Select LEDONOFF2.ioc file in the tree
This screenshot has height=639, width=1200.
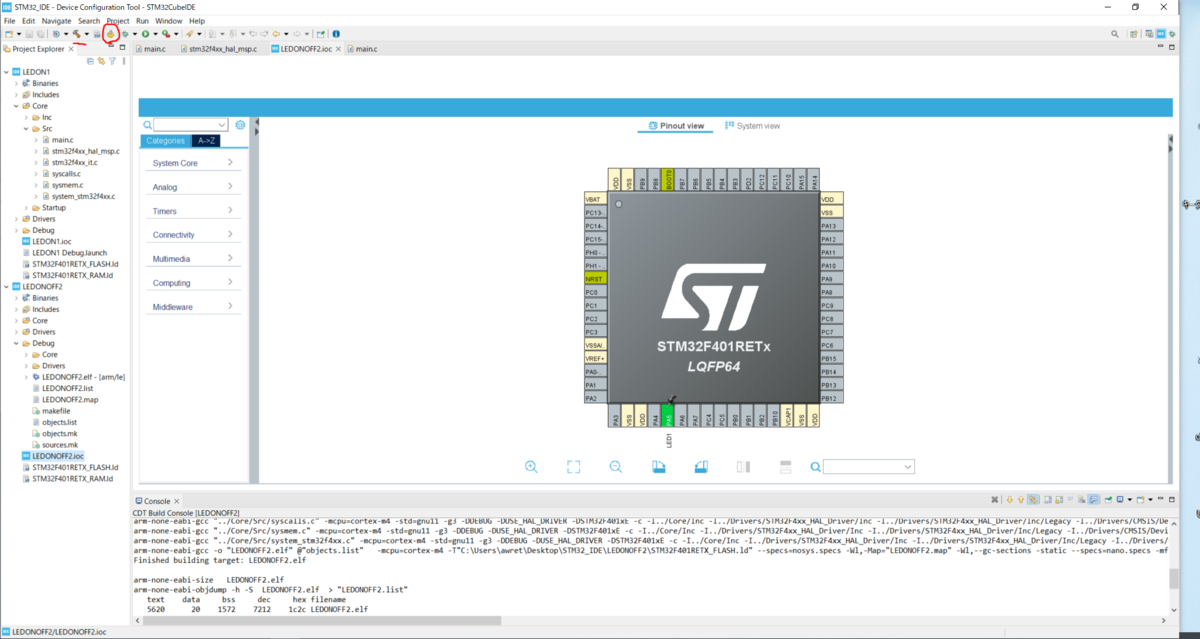tap(58, 456)
